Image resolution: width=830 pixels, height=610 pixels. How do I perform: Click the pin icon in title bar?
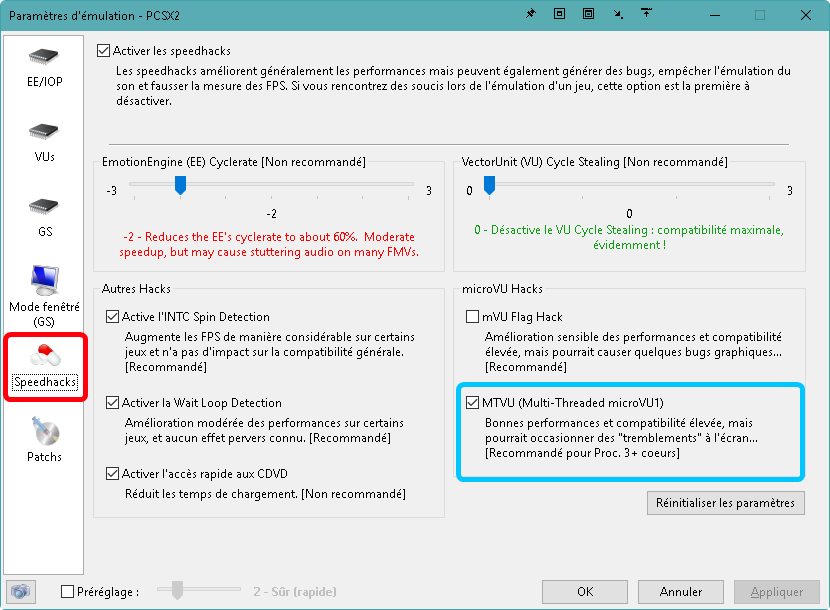click(529, 15)
